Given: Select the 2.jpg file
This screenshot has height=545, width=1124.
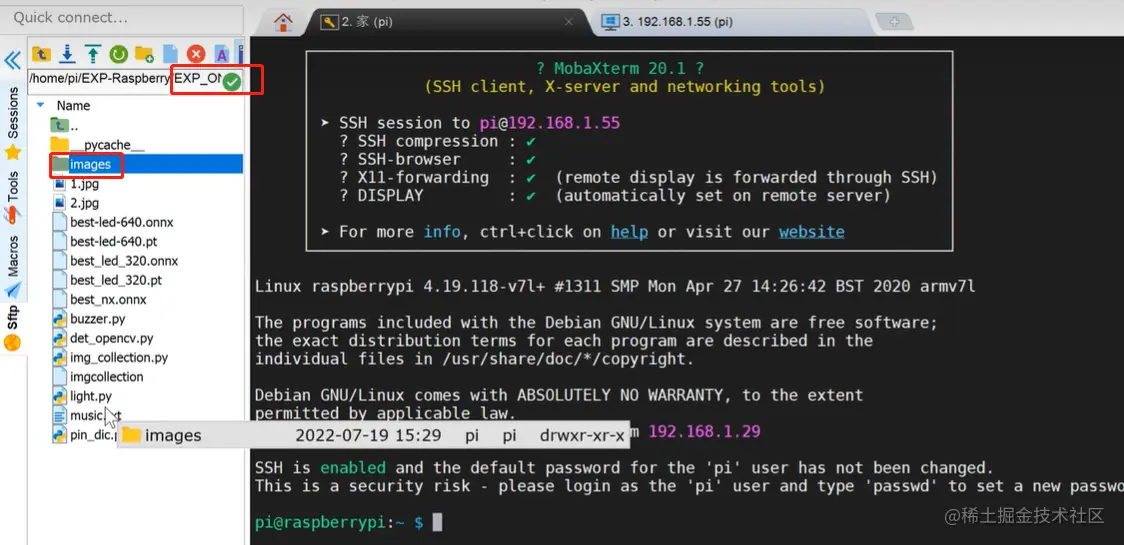Looking at the screenshot, I should [85, 203].
